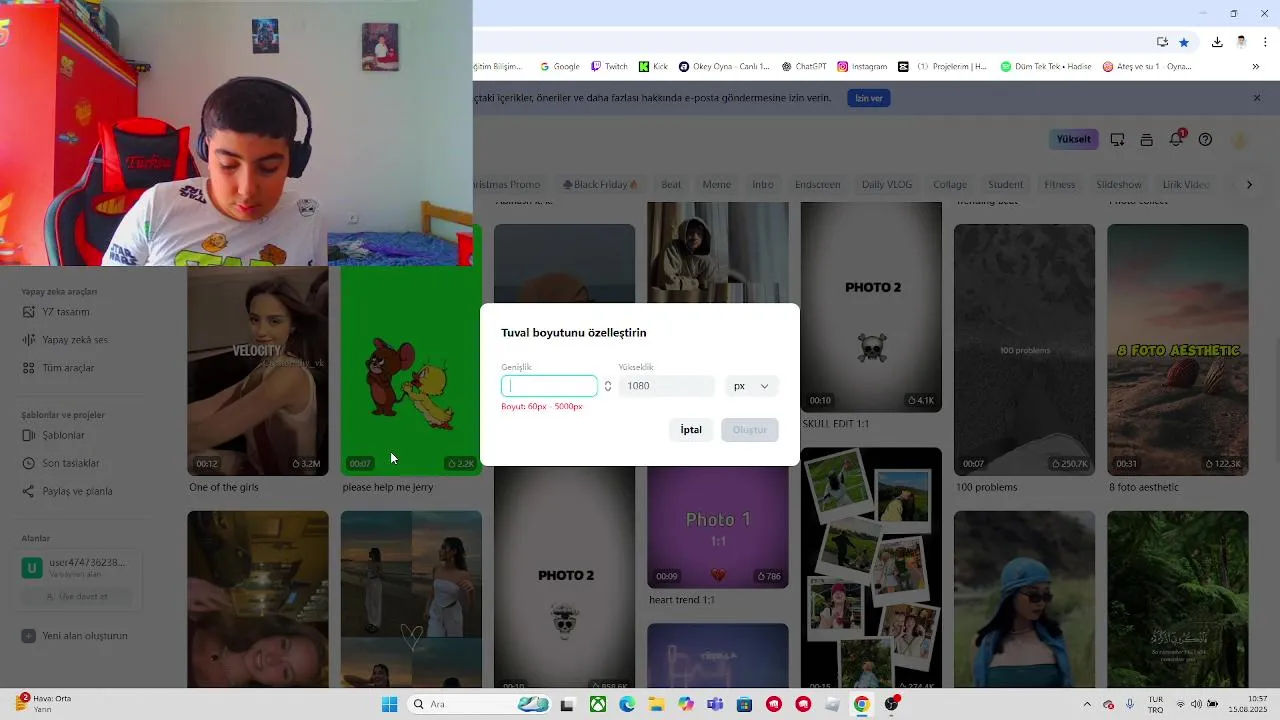Screen dimensions: 1280x720
Task: Click the bookmark star in address bar
Action: point(1184,42)
